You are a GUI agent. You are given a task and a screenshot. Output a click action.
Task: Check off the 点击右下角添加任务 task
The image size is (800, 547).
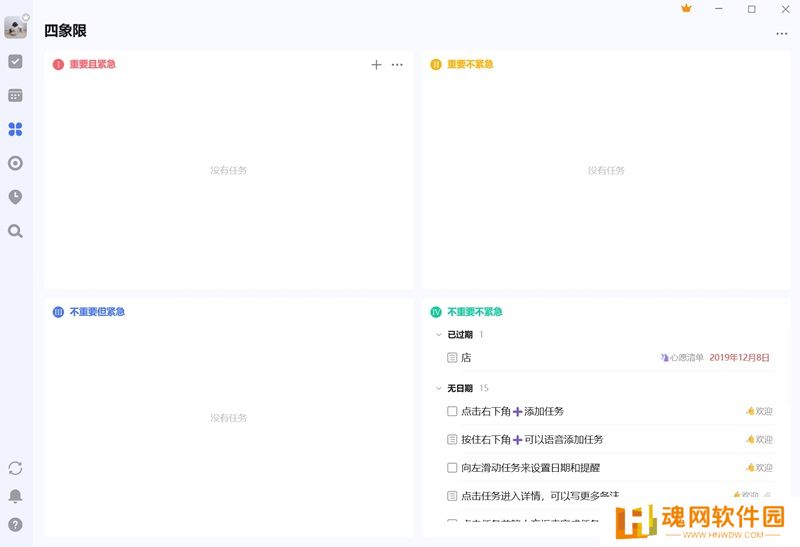tap(452, 411)
